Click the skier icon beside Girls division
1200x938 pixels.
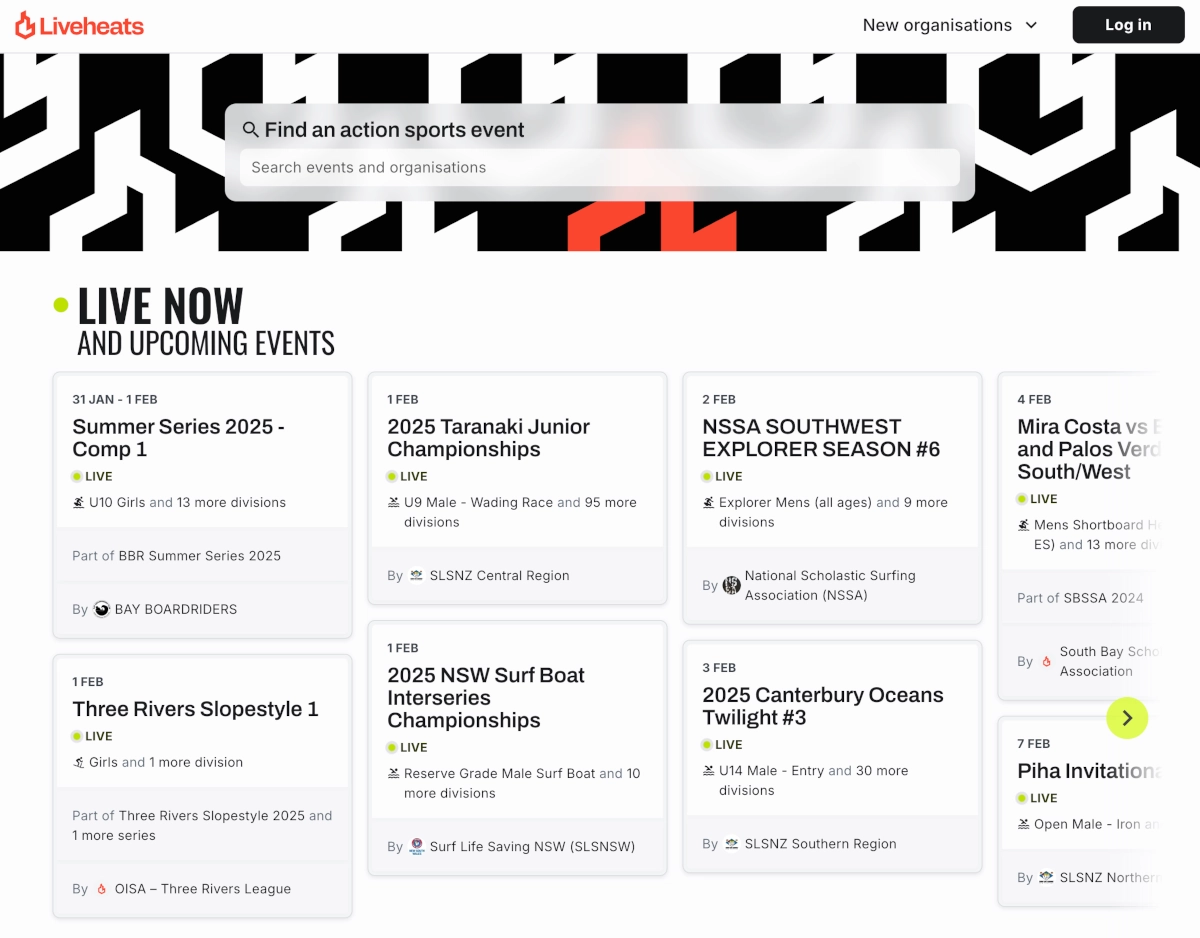coord(79,762)
